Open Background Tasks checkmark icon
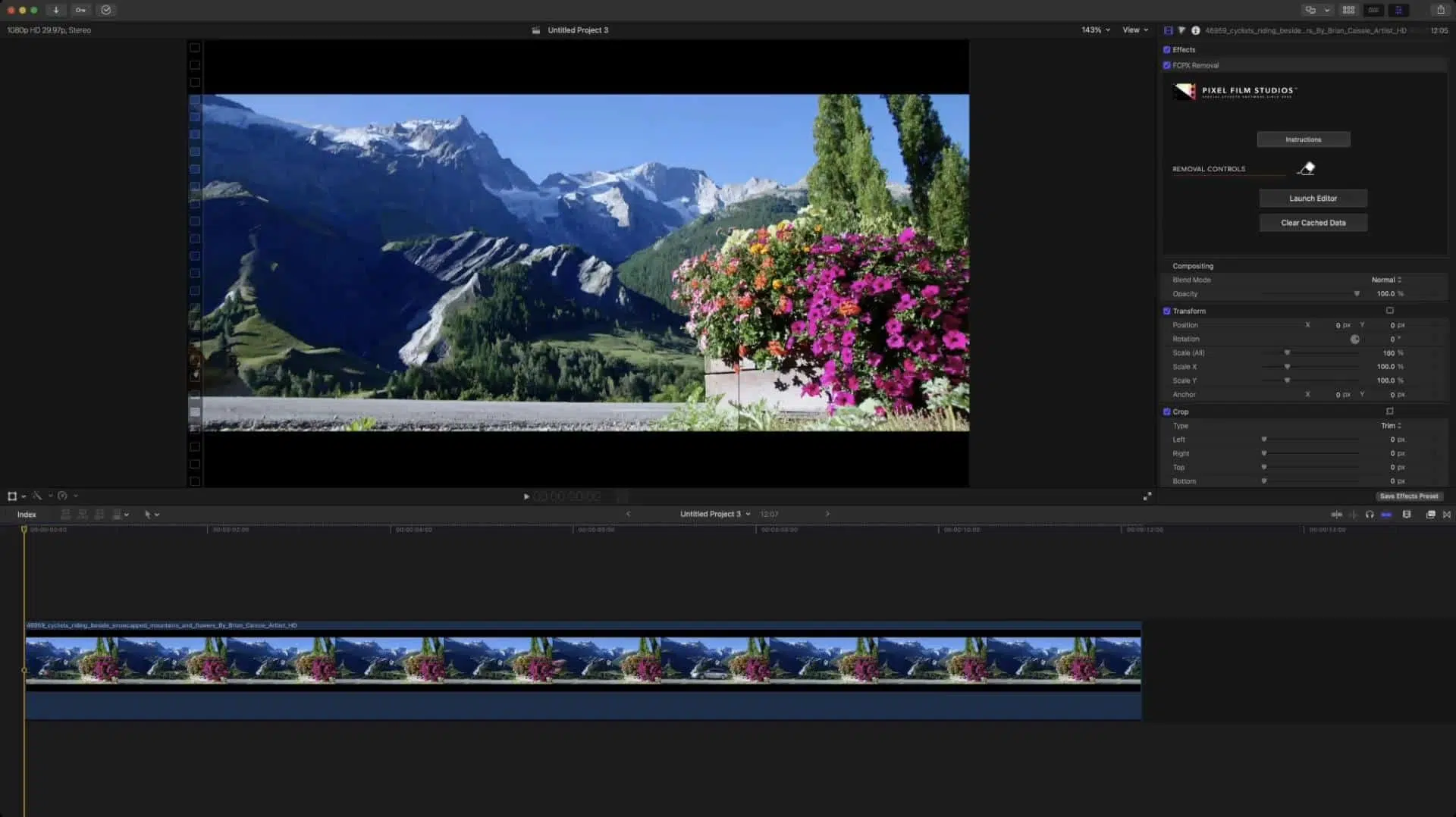 (106, 10)
